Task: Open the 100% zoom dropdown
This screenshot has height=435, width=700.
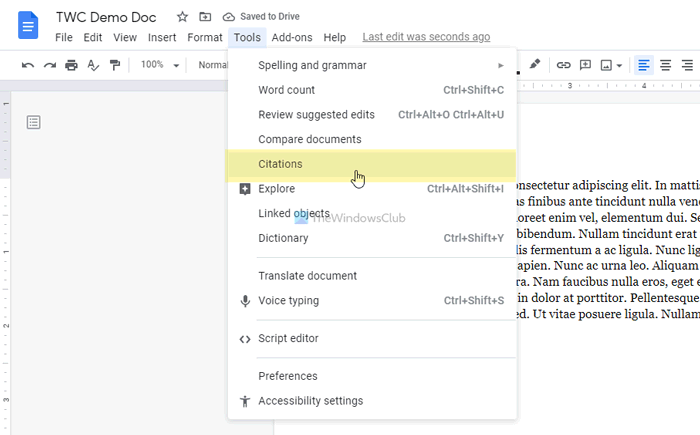Action: pos(160,65)
